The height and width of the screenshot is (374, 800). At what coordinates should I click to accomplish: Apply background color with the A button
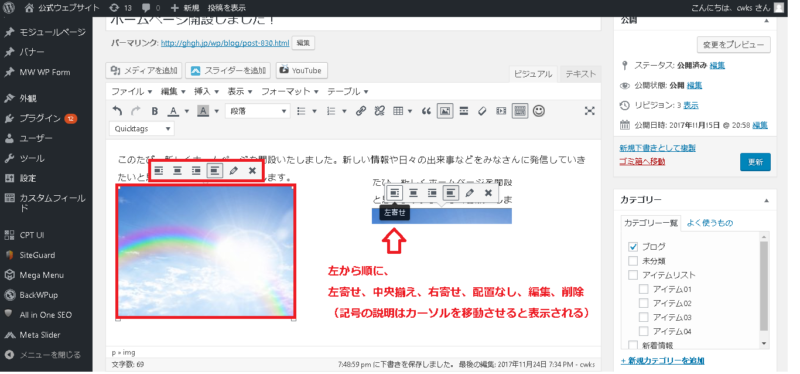203,111
